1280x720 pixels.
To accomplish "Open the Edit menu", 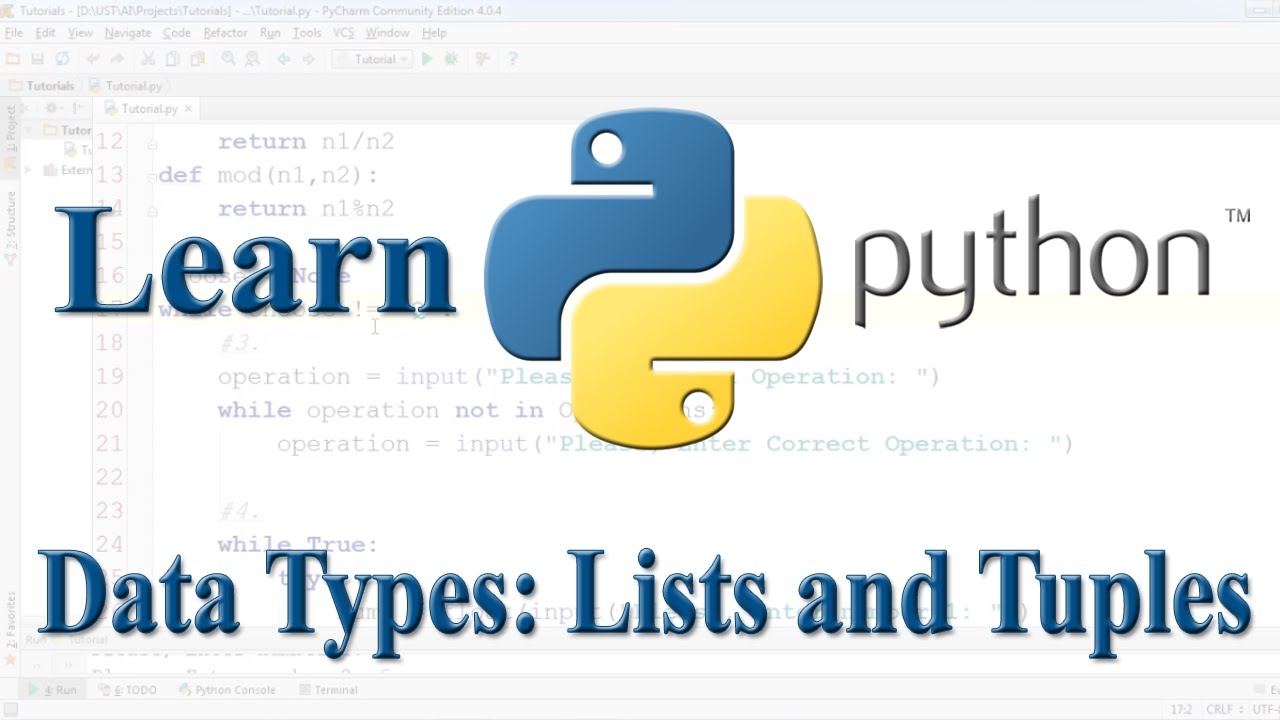I will click(x=45, y=33).
